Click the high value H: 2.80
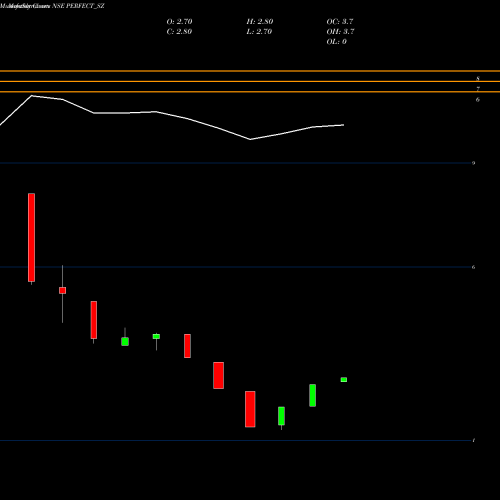The width and height of the screenshot is (500, 500). click(x=260, y=21)
